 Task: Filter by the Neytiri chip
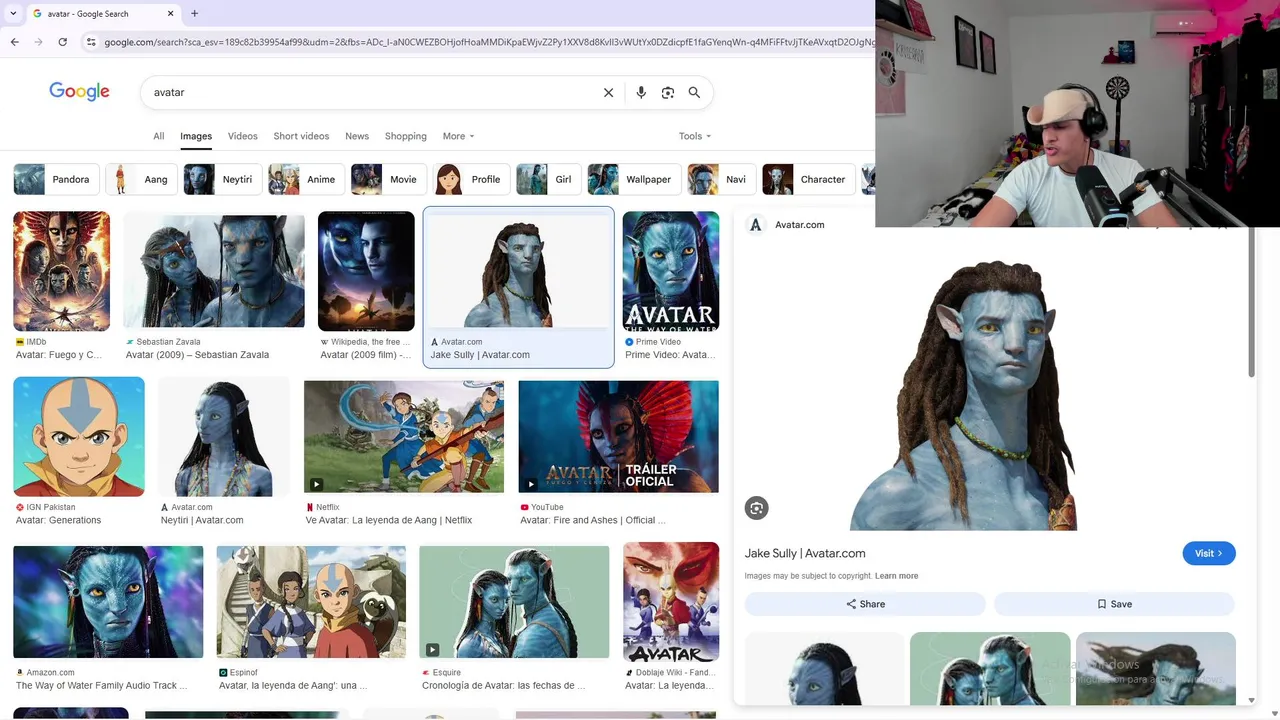point(223,179)
